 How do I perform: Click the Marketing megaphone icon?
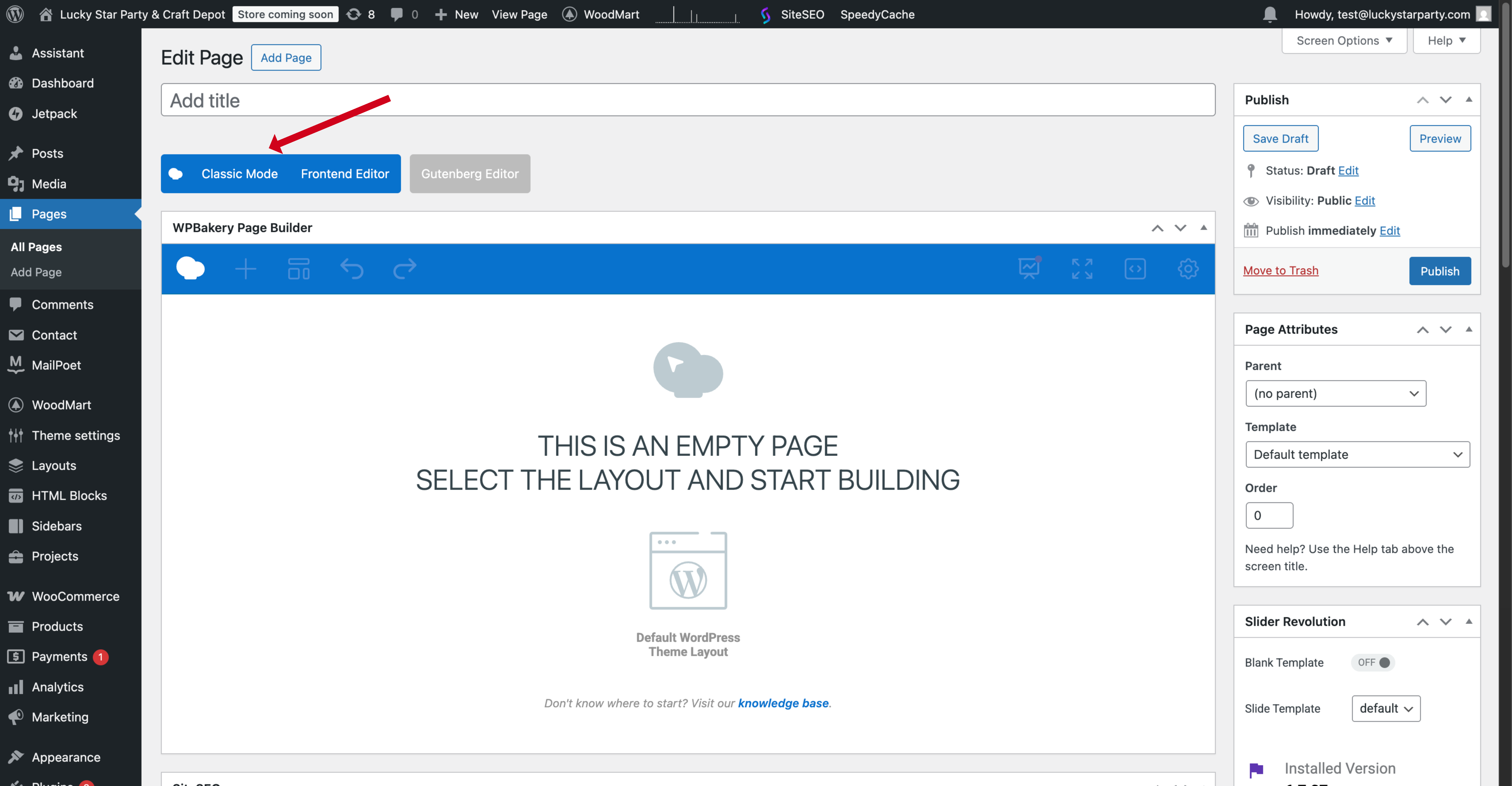tap(16, 717)
